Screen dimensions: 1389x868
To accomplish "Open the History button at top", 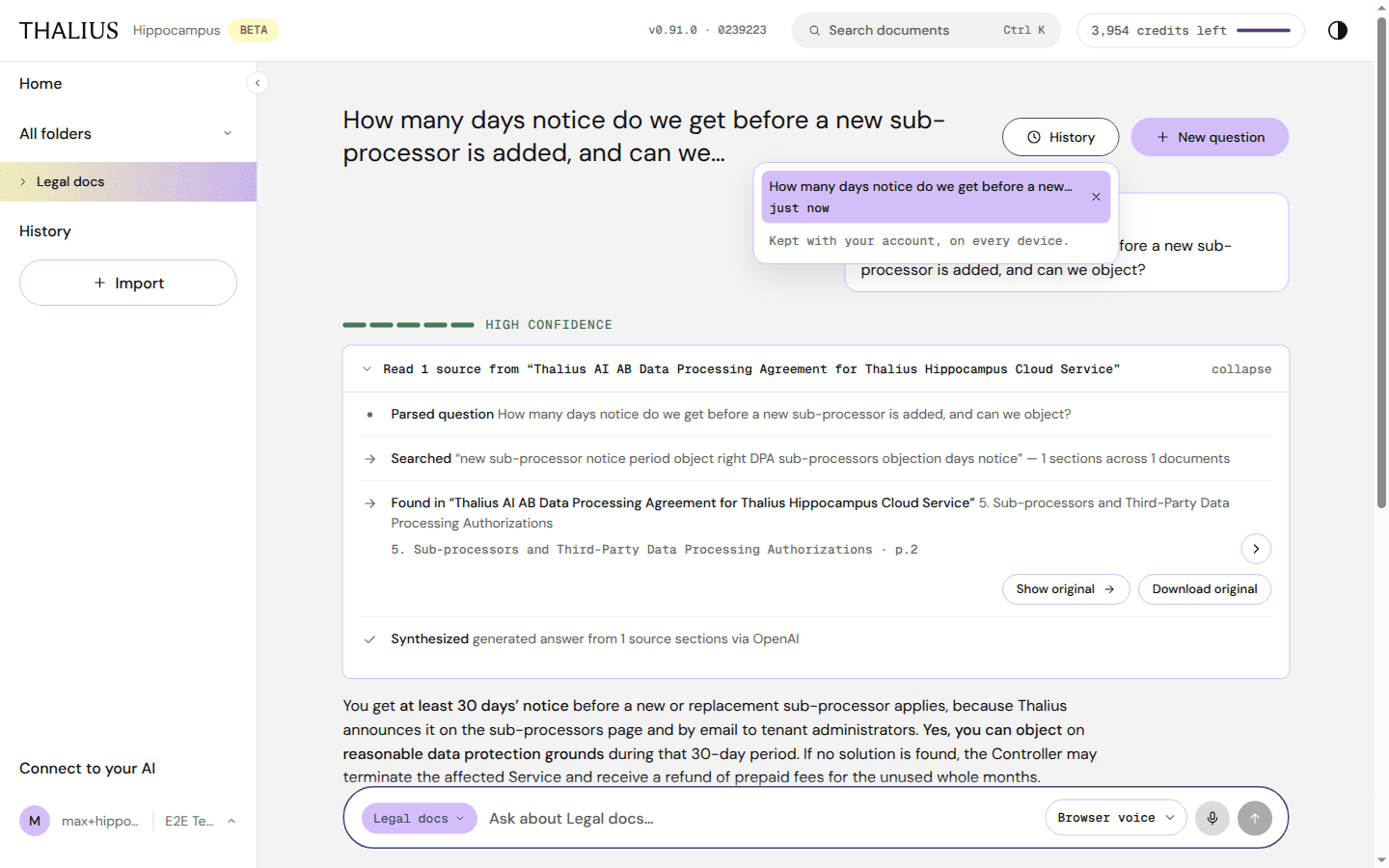I will [x=1060, y=137].
